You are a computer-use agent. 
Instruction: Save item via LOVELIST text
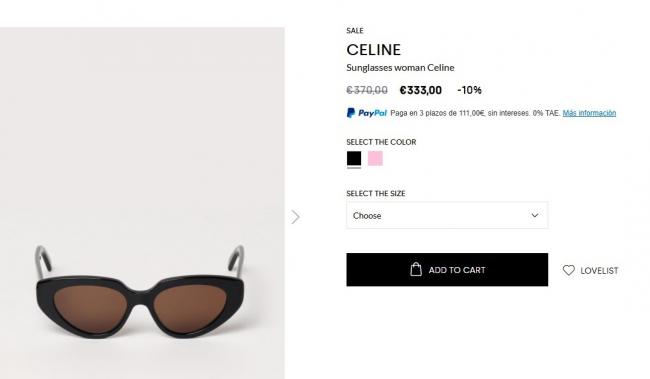(x=599, y=271)
